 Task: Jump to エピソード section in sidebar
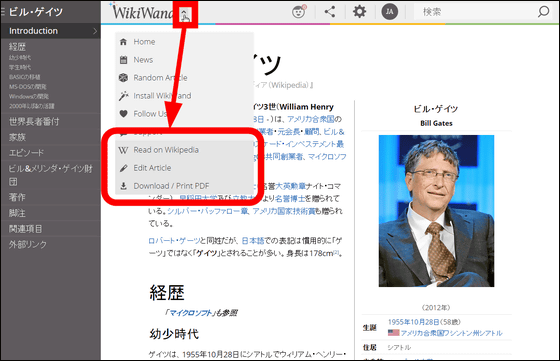coord(26,153)
